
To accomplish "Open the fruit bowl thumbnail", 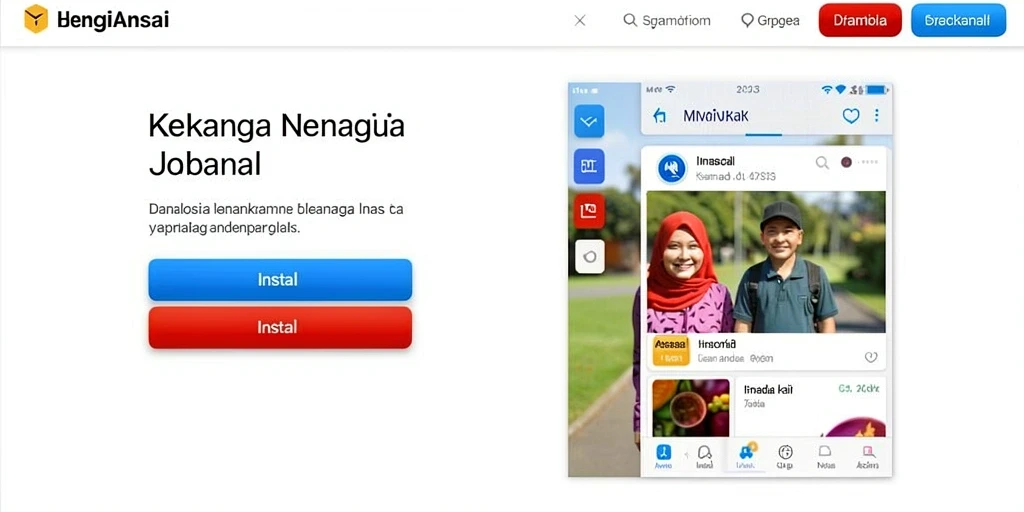I will [691, 408].
